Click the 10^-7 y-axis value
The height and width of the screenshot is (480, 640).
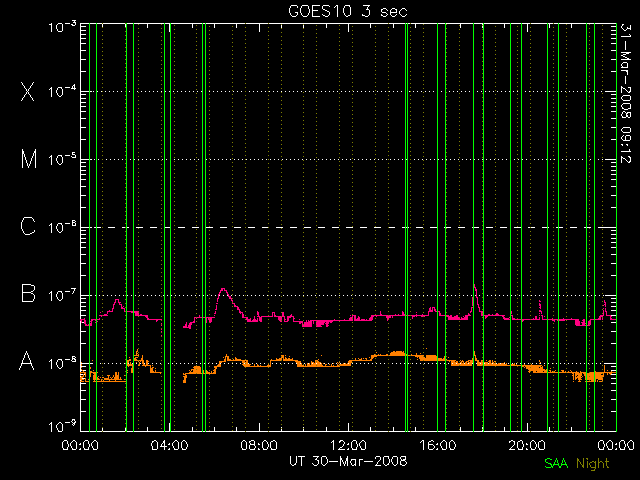tap(62, 295)
